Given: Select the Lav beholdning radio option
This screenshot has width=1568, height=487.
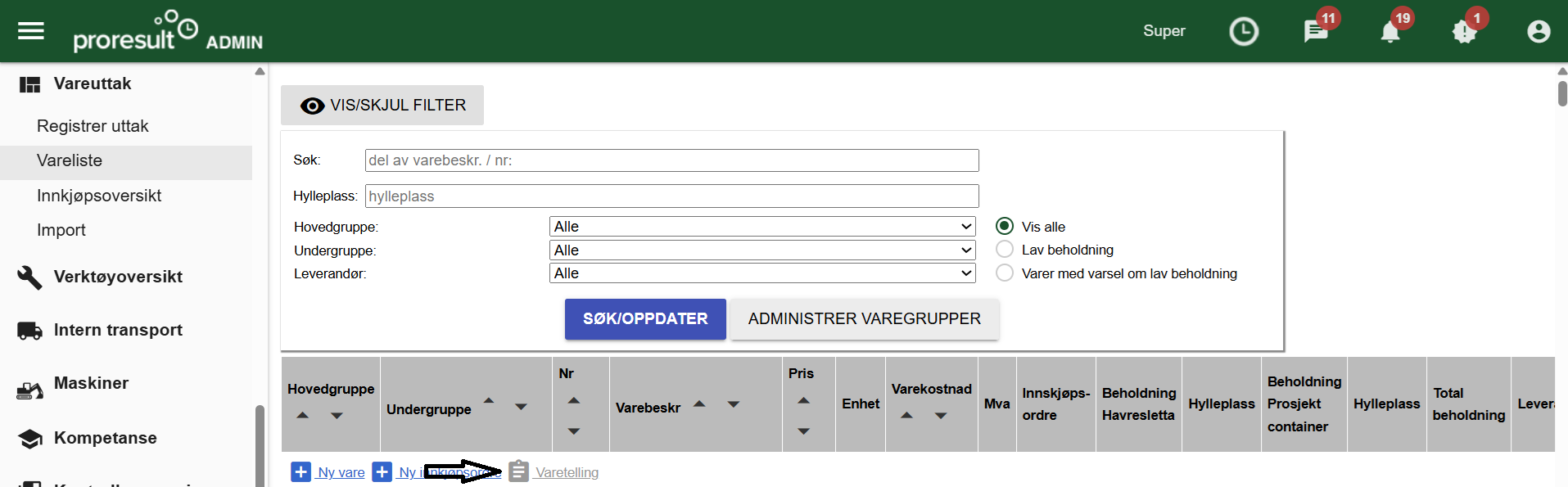Looking at the screenshot, I should 1005,250.
